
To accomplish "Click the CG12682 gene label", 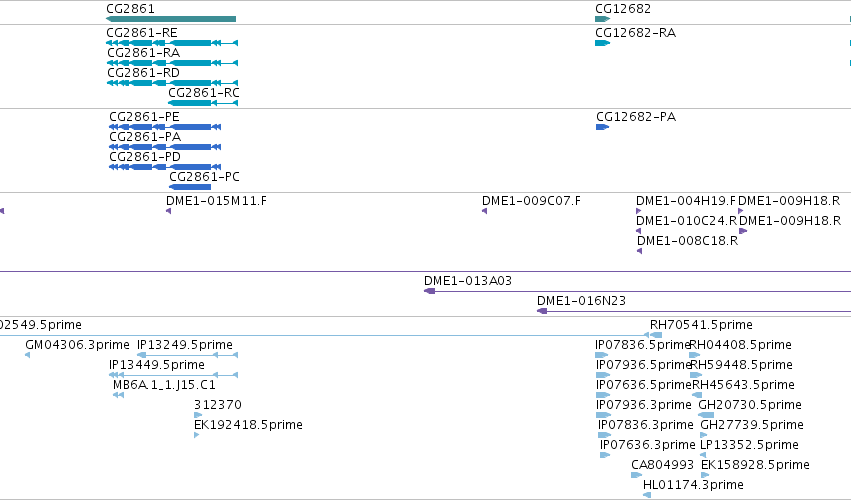I will (x=623, y=9).
